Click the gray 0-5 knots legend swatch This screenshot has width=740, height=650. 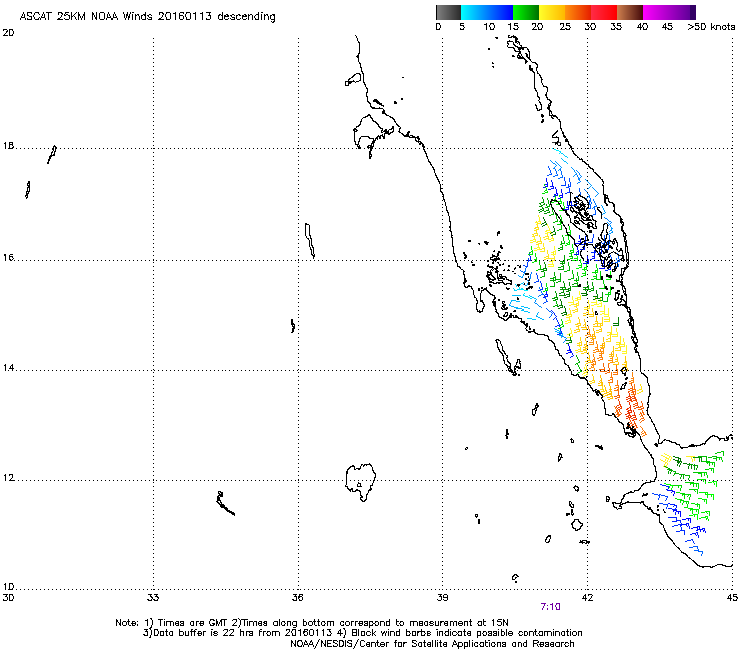448,12
